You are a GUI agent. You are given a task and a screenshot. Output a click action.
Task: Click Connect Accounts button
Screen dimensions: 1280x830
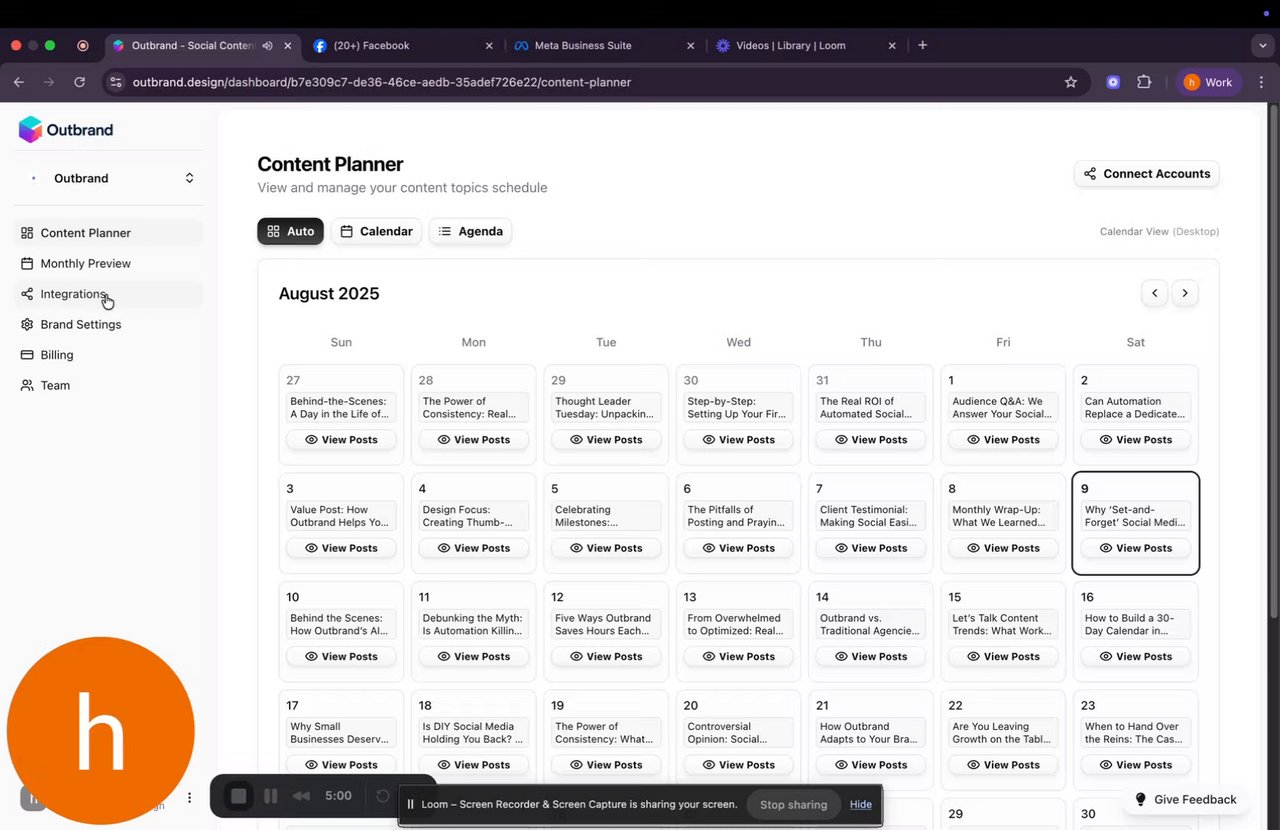tap(1147, 174)
